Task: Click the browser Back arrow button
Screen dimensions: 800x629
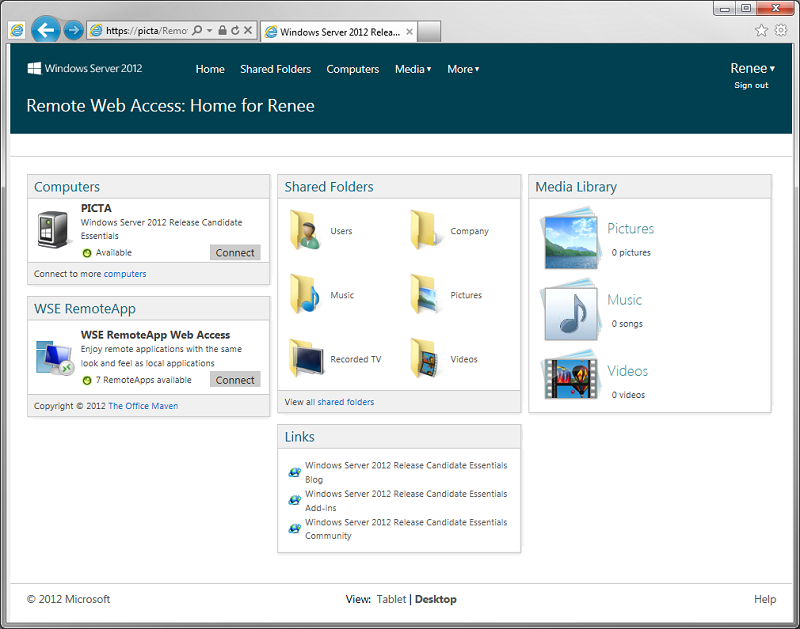Action: click(x=45, y=30)
